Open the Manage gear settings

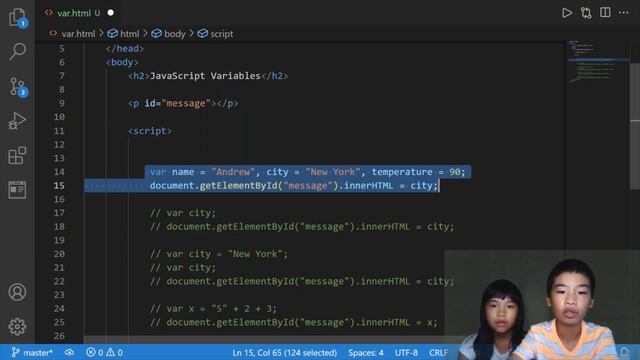click(17, 327)
